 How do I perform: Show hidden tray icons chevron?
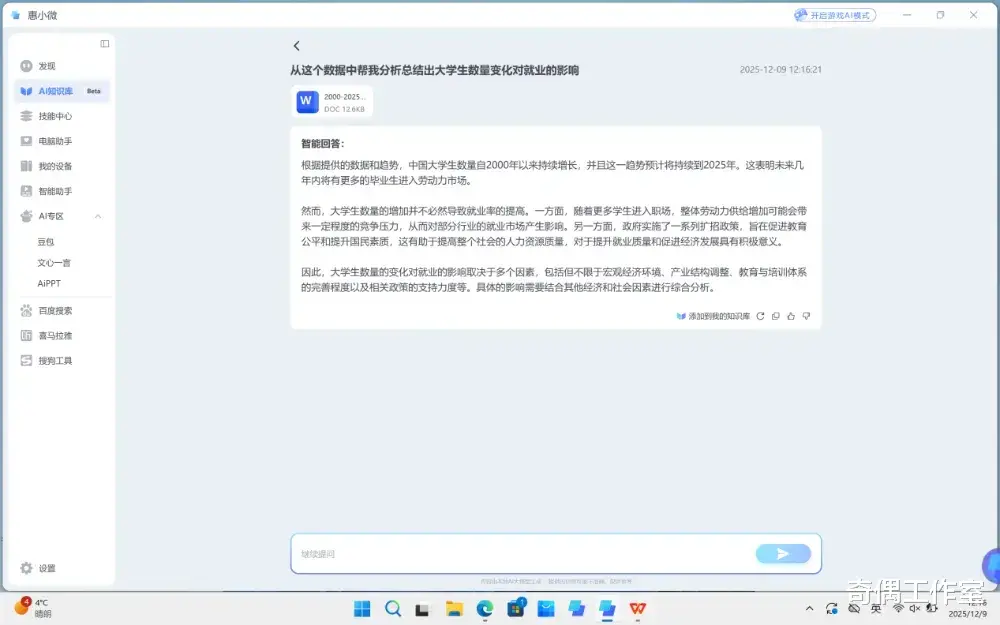(809, 608)
